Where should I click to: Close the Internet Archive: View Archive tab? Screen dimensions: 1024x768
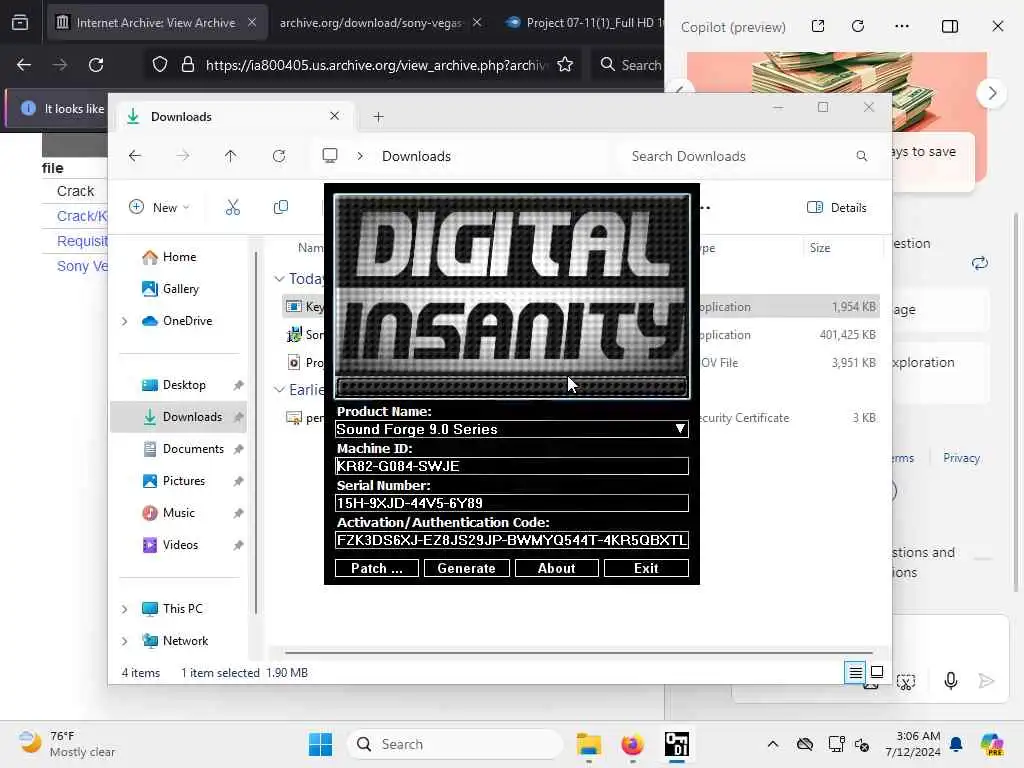pyautogui.click(x=252, y=22)
